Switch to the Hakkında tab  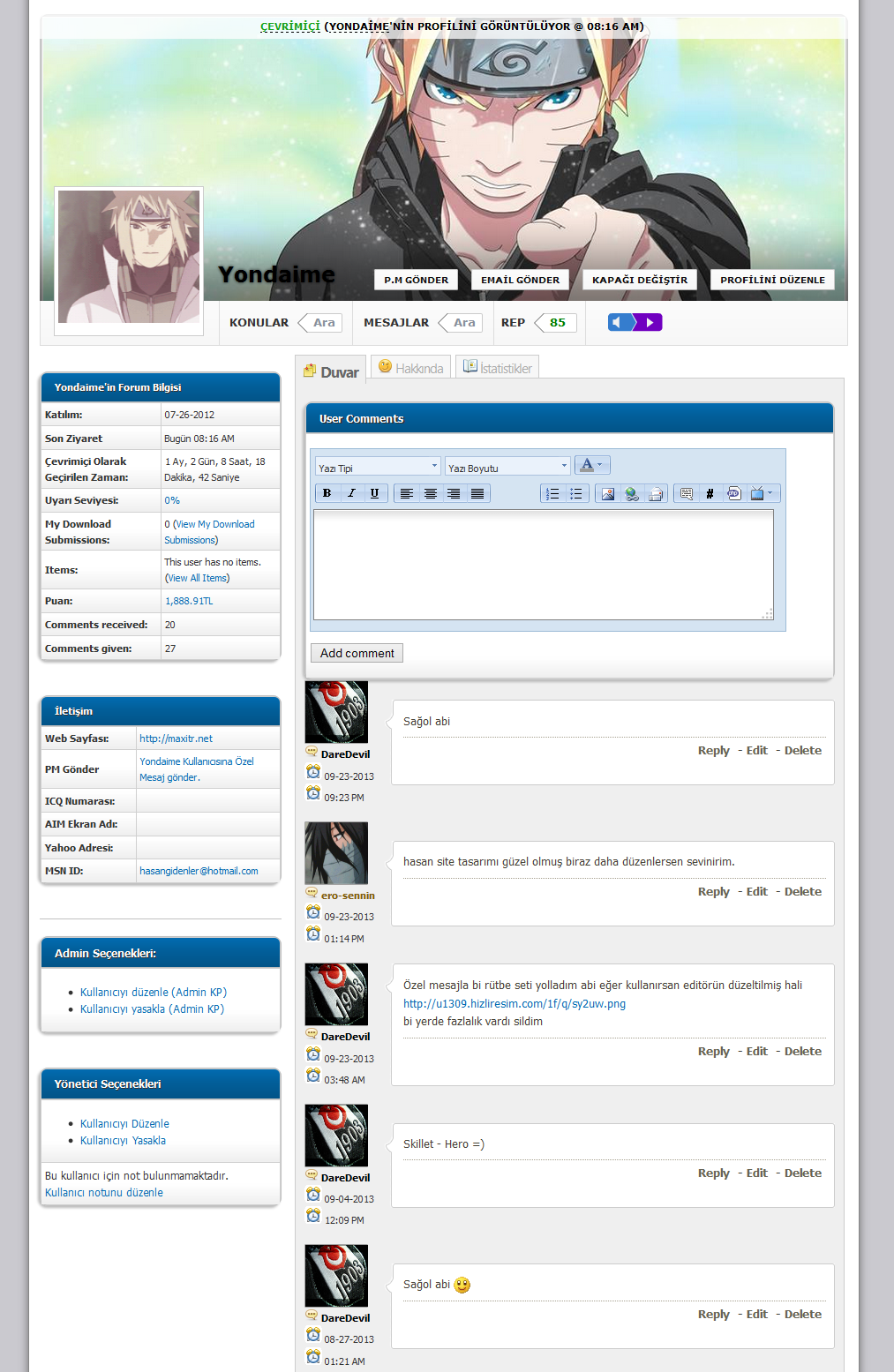pos(411,367)
